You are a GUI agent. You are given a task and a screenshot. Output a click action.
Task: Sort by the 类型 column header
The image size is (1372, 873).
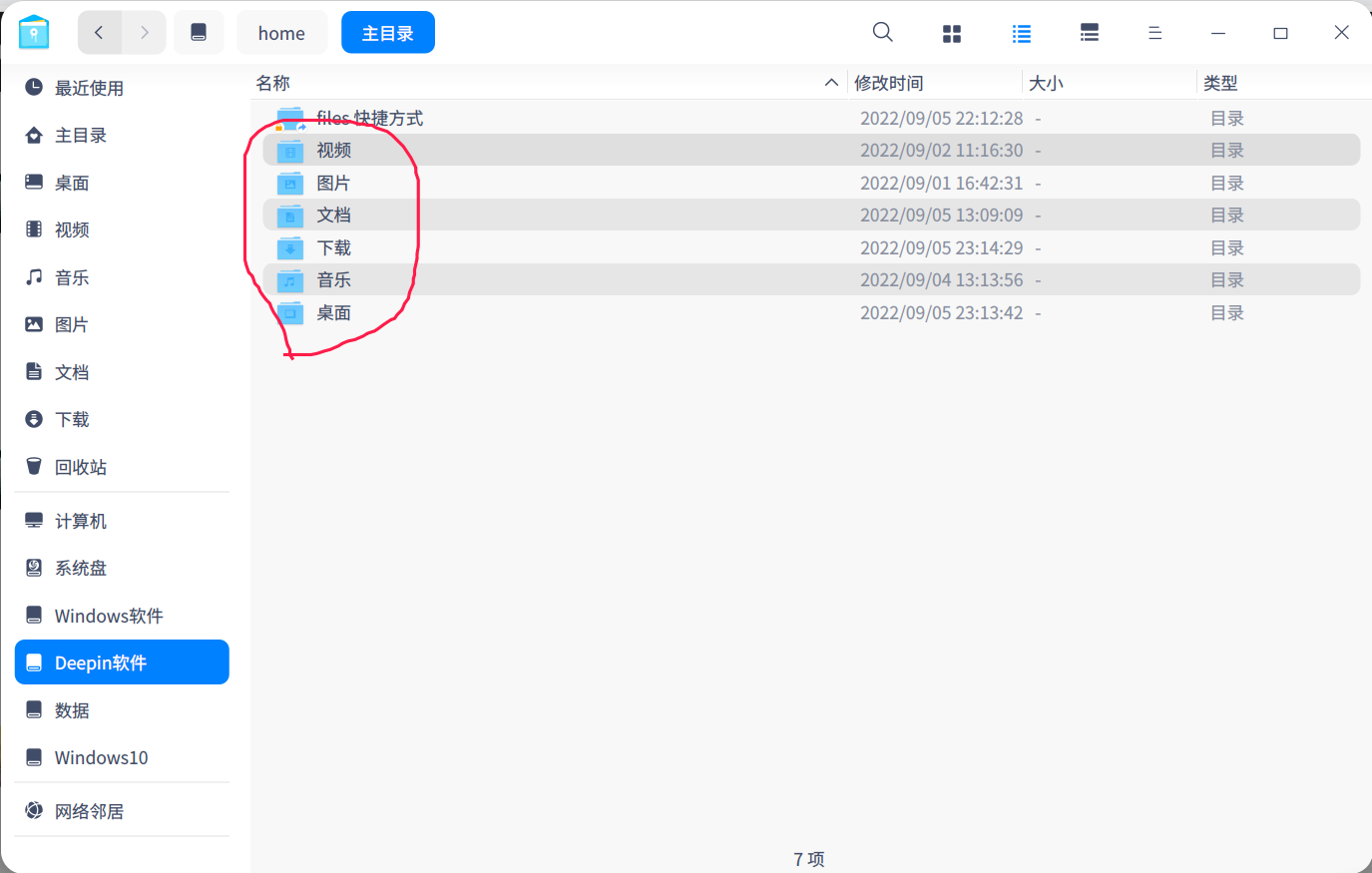[x=1284, y=83]
